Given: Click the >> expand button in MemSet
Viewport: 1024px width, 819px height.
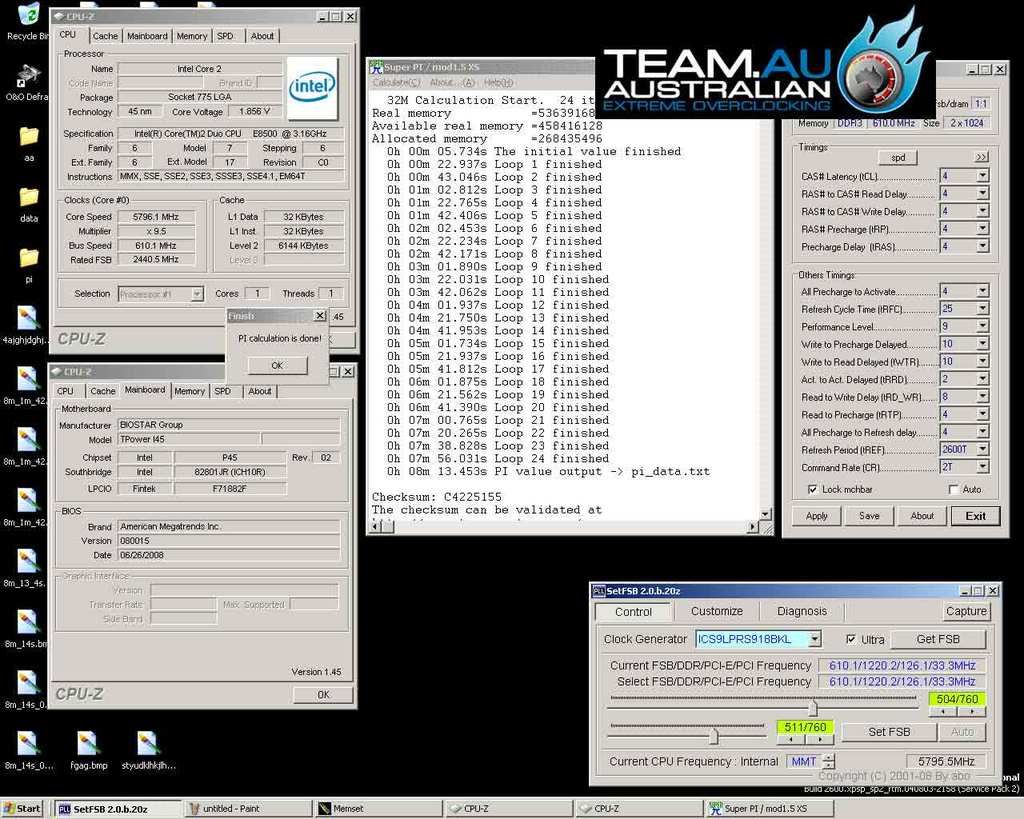Looking at the screenshot, I should [981, 157].
